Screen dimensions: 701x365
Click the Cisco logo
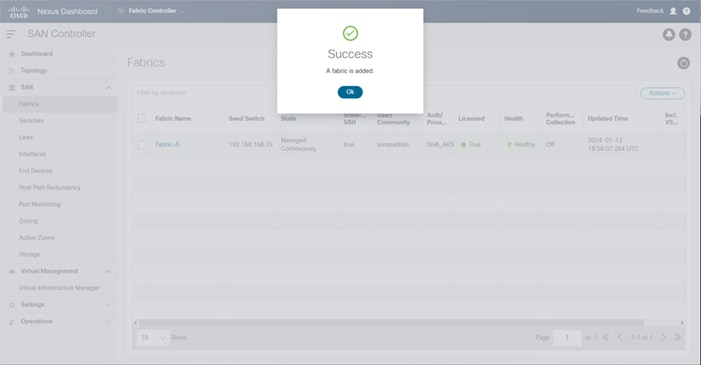point(18,12)
